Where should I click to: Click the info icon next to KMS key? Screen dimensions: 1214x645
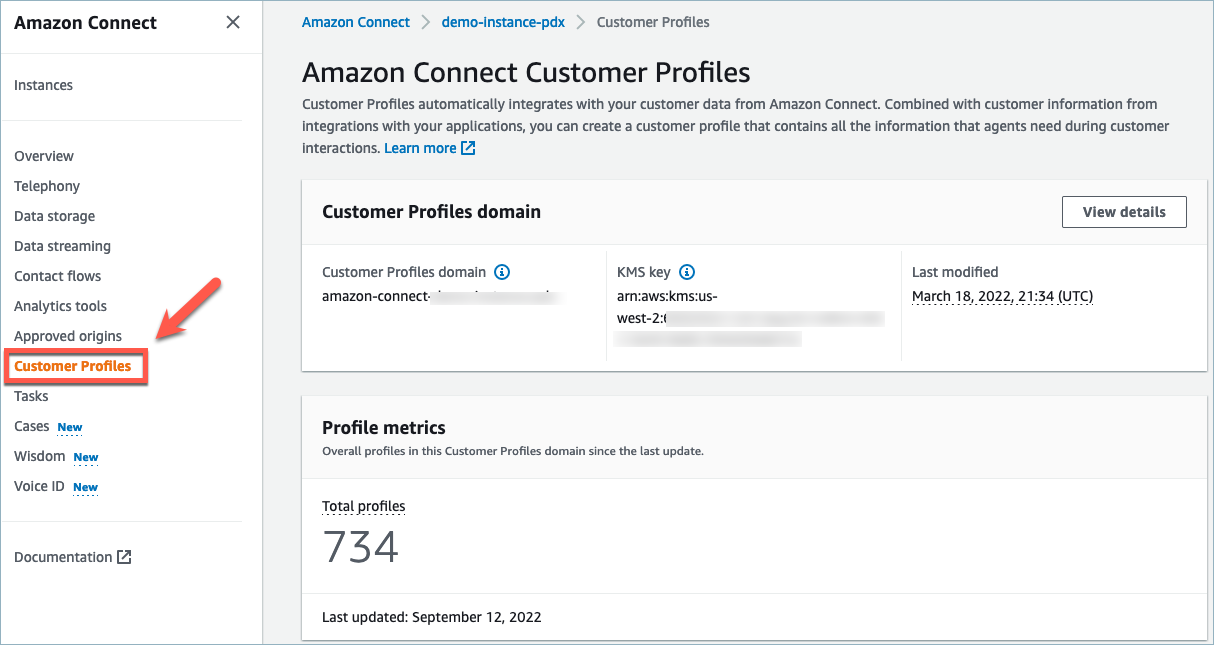pyautogui.click(x=687, y=271)
